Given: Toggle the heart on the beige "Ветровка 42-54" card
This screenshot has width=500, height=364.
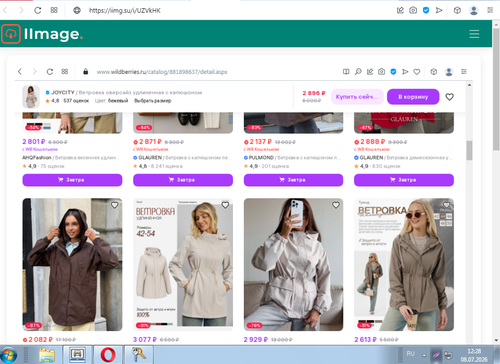Looking at the screenshot, I should pos(225,205).
